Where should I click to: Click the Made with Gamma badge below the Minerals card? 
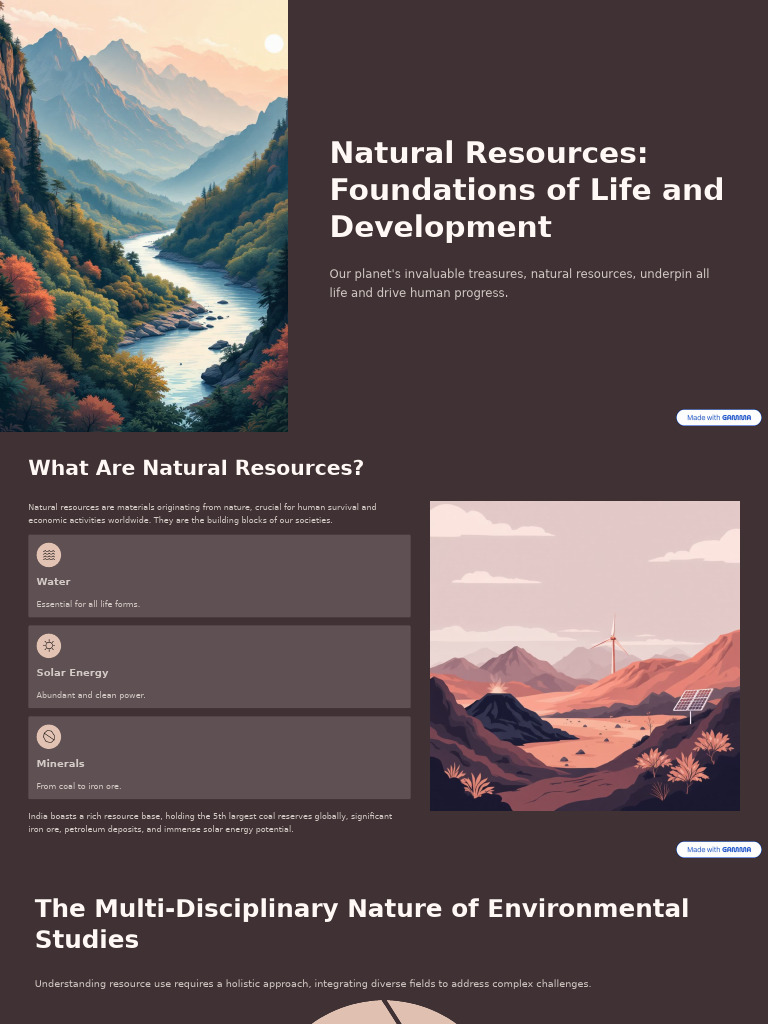(718, 850)
